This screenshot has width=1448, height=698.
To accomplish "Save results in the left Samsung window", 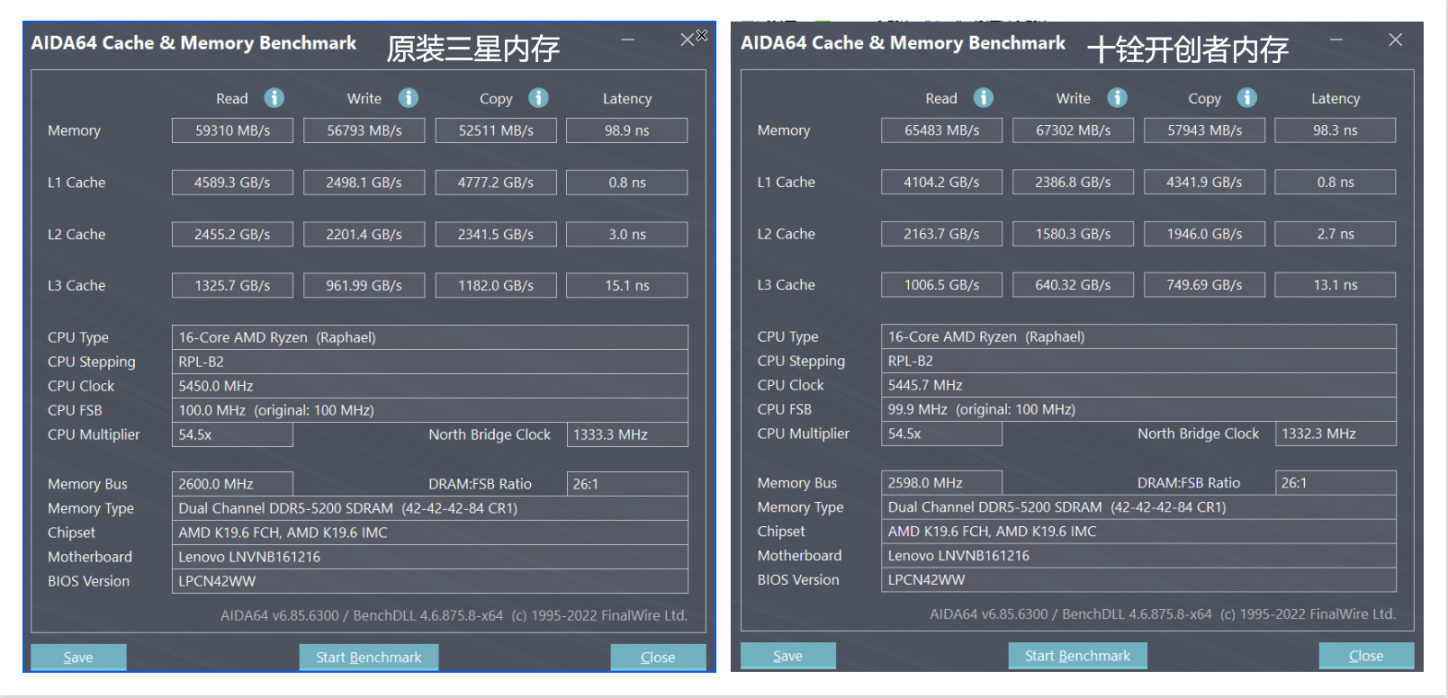I will click(78, 657).
